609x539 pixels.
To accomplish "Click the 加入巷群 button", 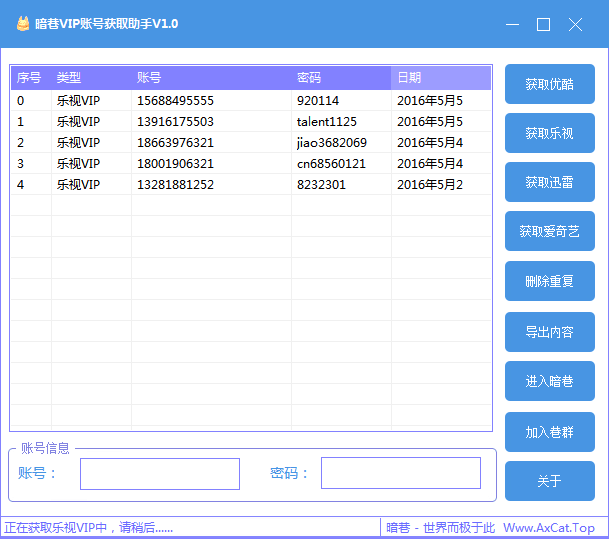I will [549, 432].
